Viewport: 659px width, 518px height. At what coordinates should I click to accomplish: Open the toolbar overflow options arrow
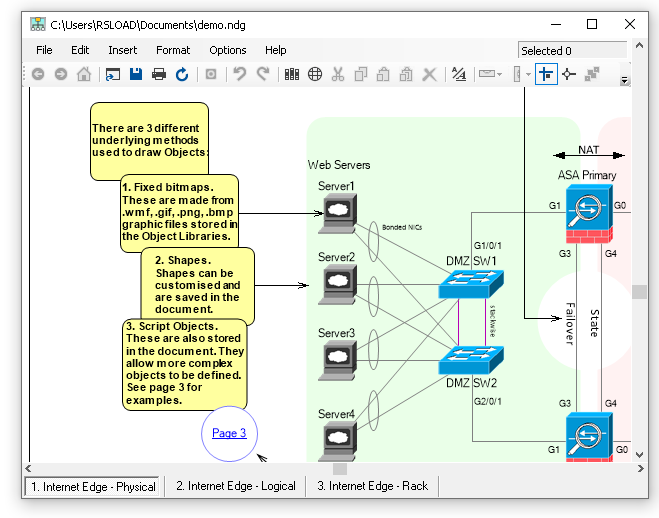625,79
